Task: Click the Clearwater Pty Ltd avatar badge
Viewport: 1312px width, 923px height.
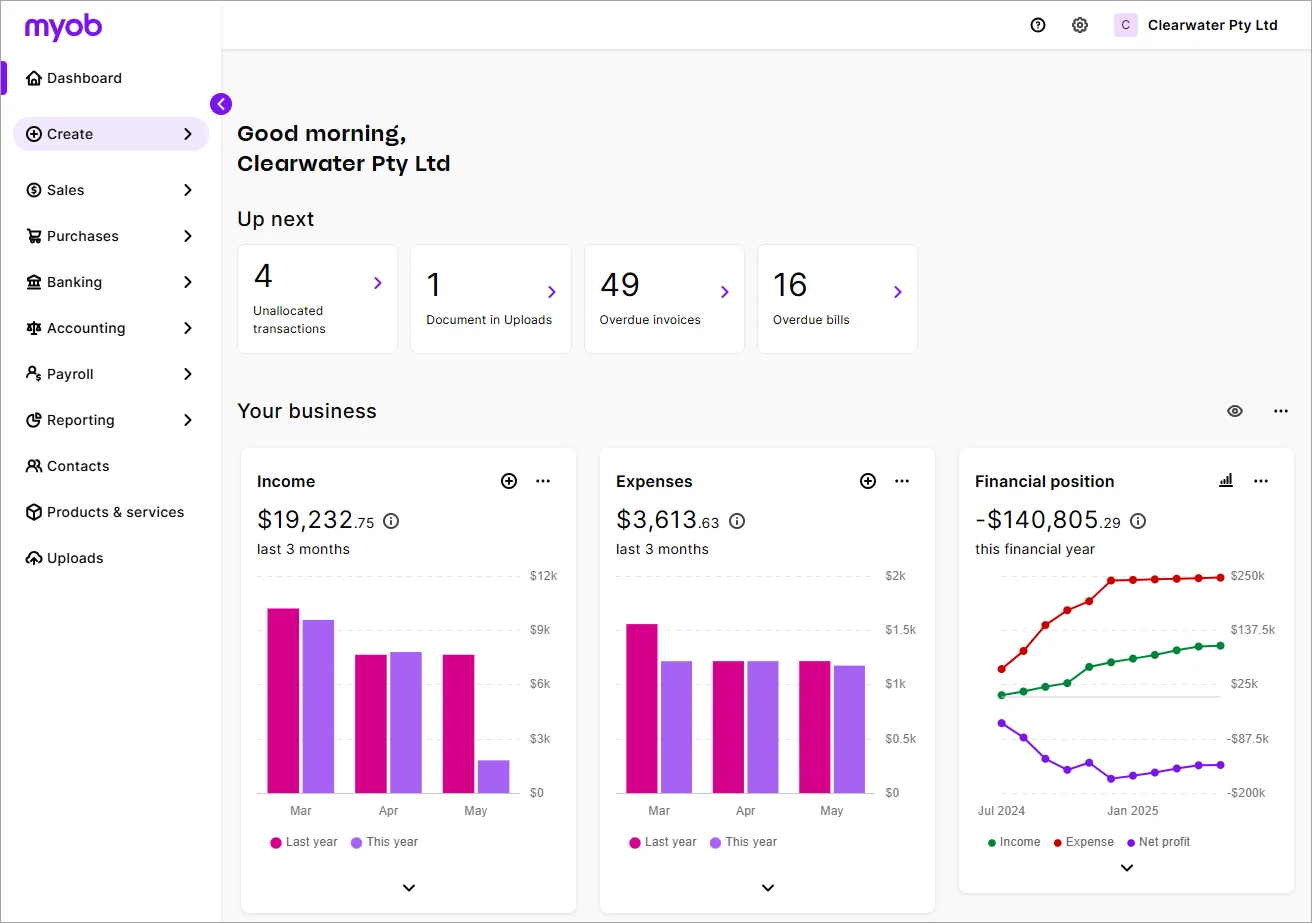Action: click(x=1126, y=25)
